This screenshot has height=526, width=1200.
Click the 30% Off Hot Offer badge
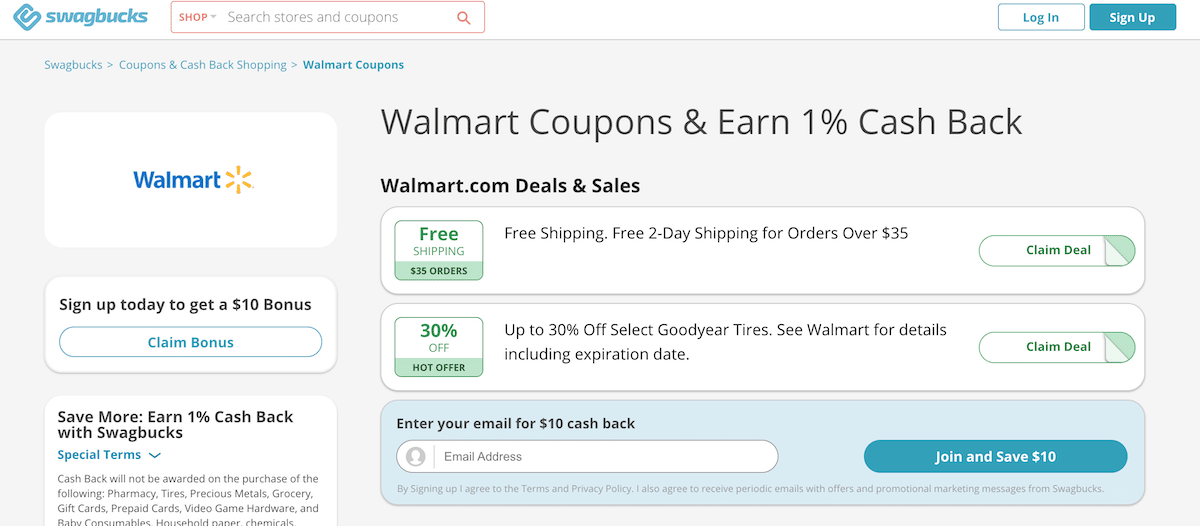pos(439,347)
